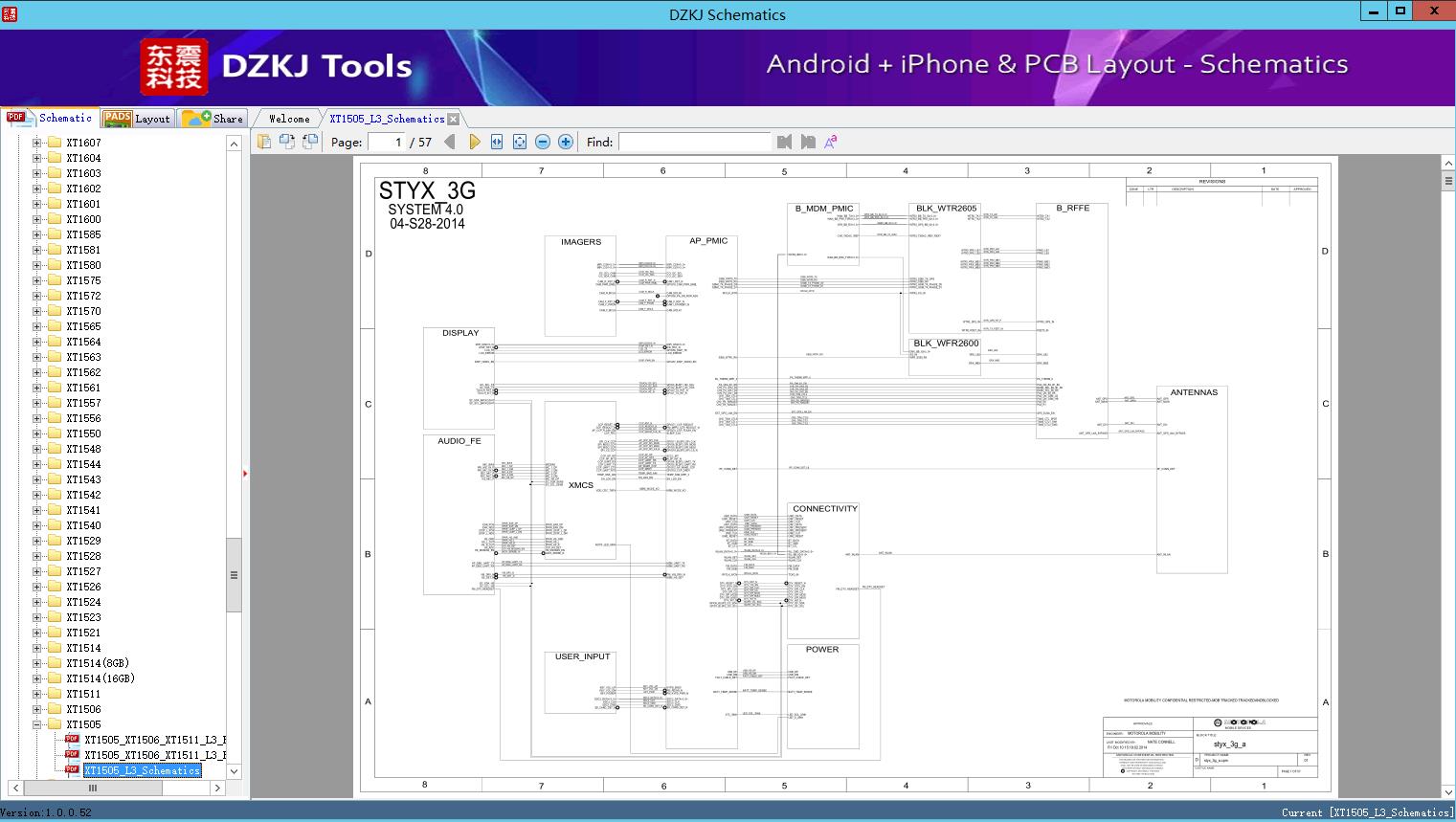Click the fit page icon
This screenshot has height=822, width=1456.
[520, 142]
